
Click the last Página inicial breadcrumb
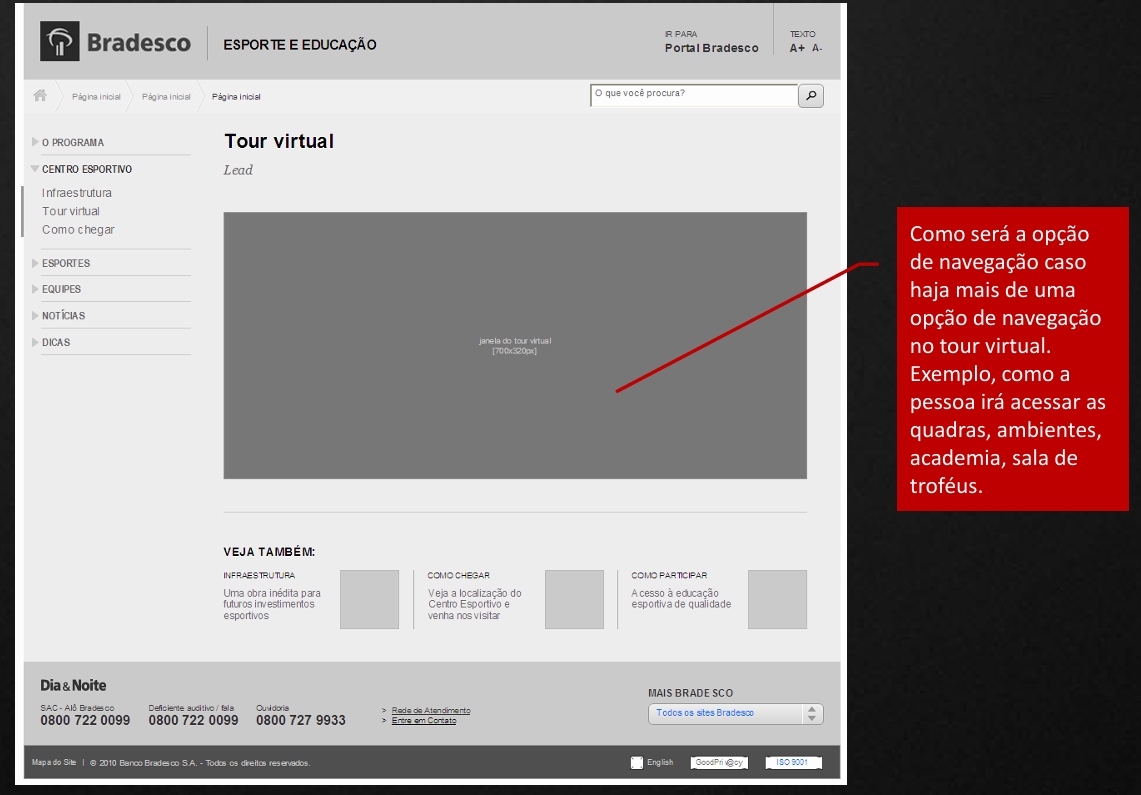click(x=236, y=97)
